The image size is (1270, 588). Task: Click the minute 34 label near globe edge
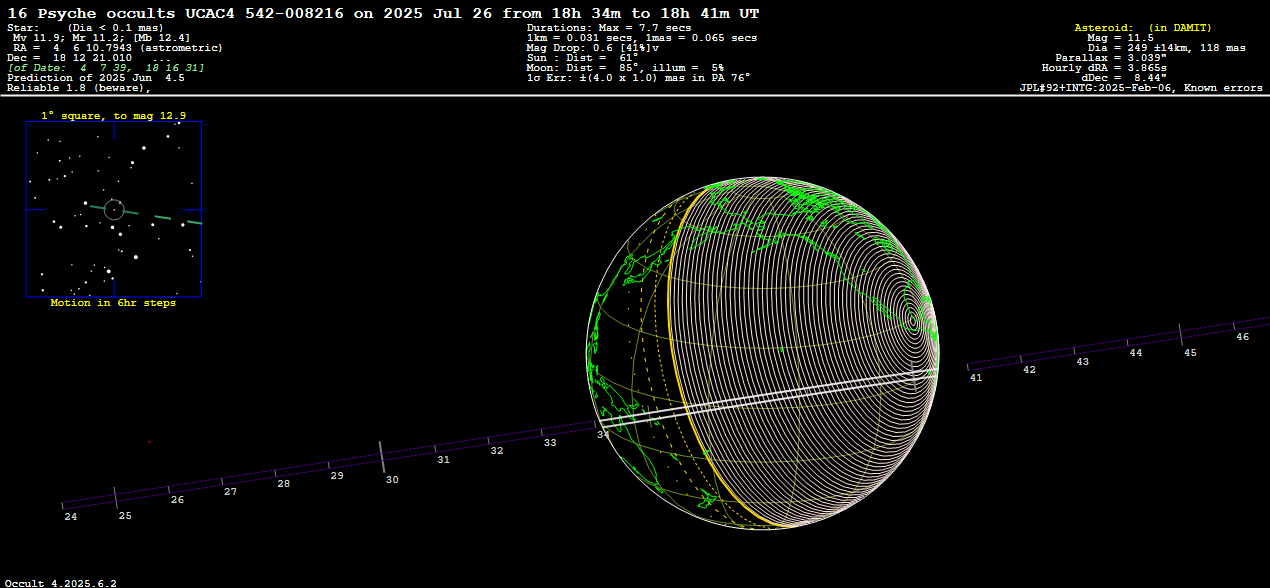[x=603, y=435]
